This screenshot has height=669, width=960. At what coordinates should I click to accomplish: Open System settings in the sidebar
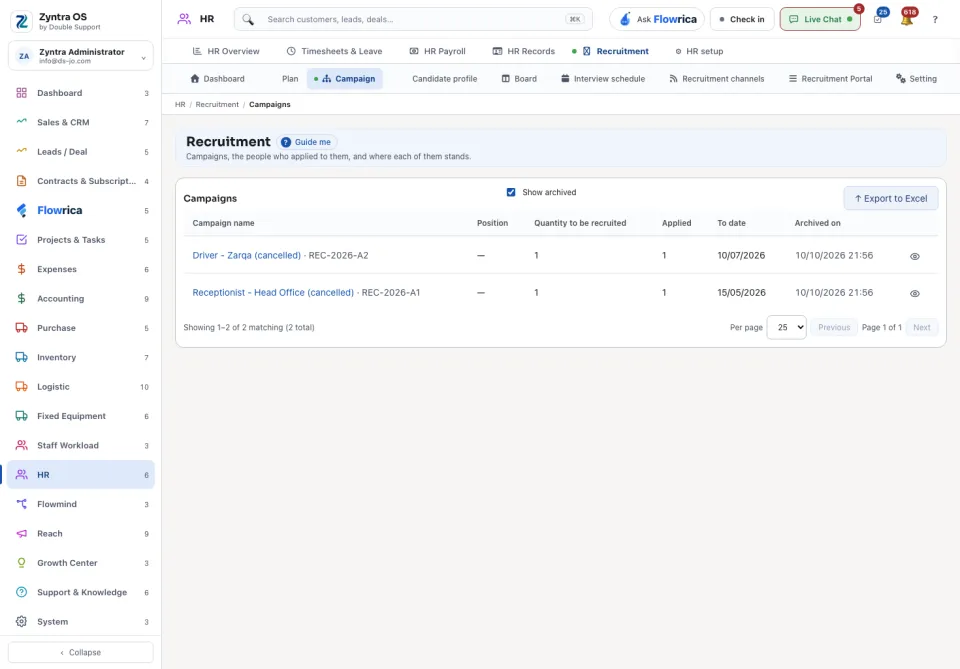81,622
